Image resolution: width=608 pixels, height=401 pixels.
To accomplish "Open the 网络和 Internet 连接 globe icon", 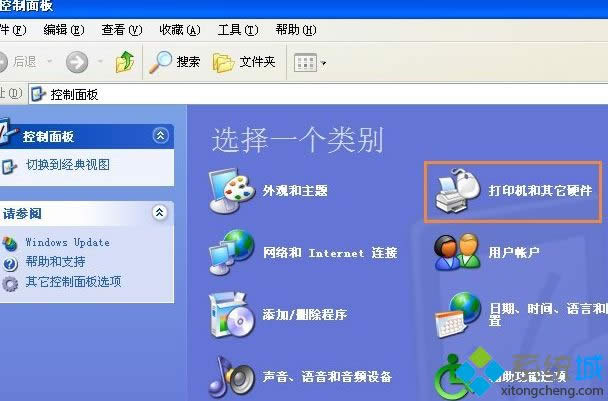I will [231, 252].
